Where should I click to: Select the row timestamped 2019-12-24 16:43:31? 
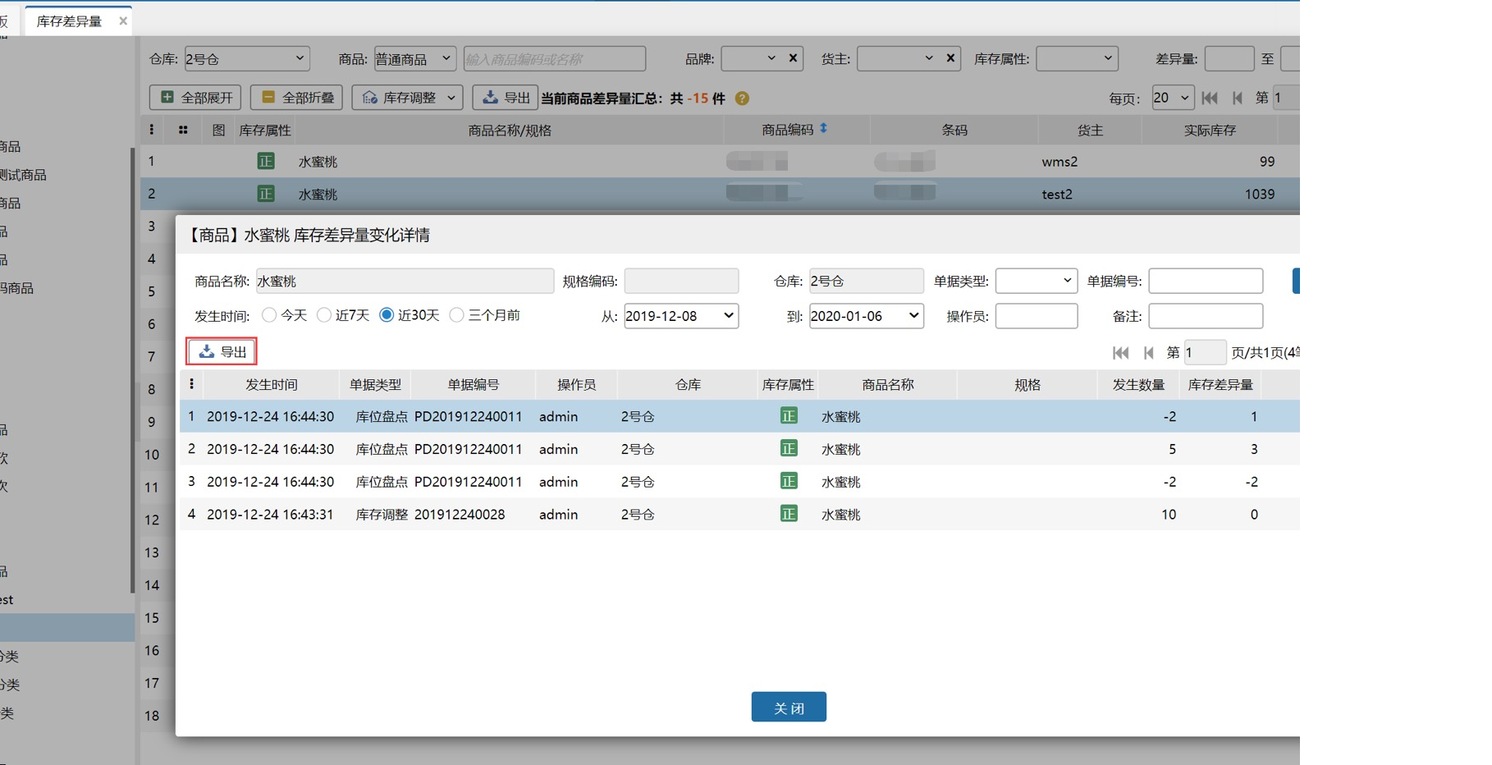pos(740,514)
